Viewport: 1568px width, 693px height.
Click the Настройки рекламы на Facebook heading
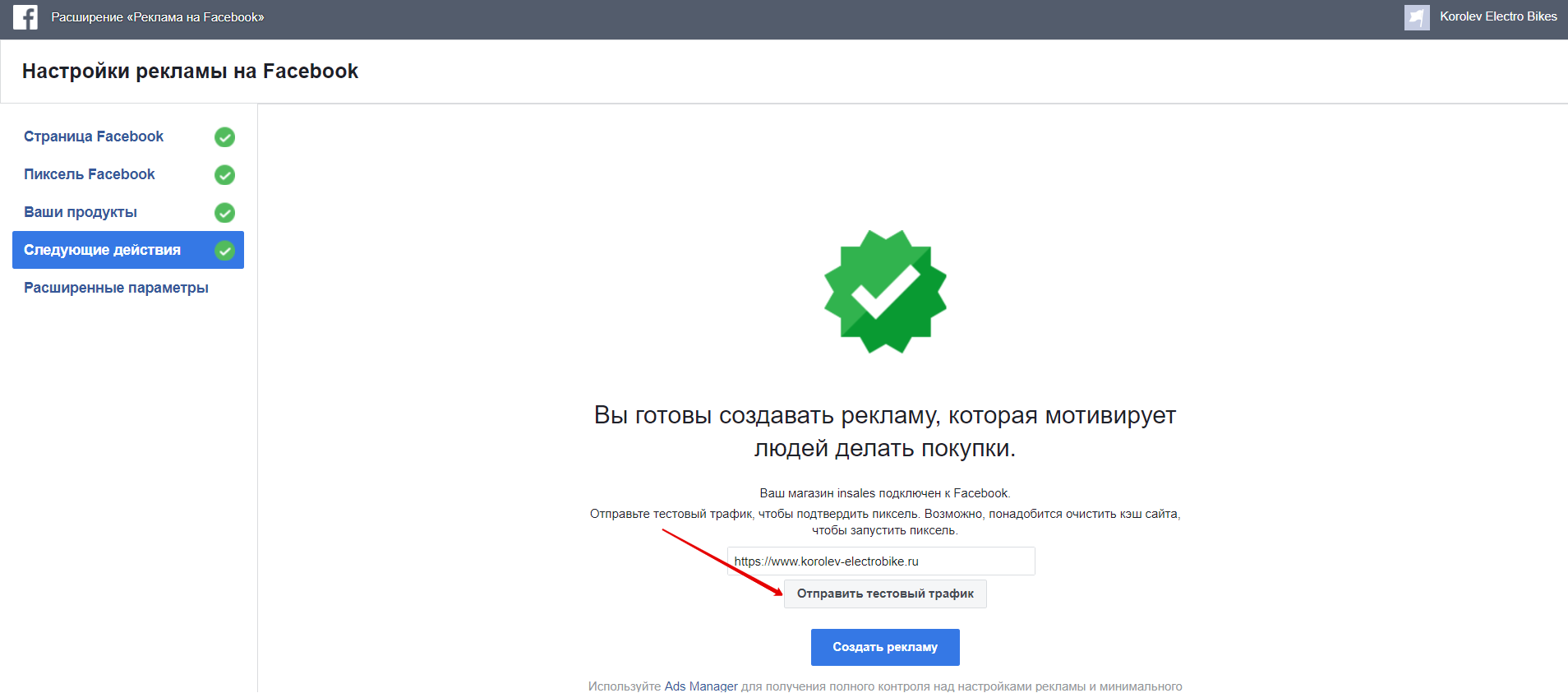(190, 72)
